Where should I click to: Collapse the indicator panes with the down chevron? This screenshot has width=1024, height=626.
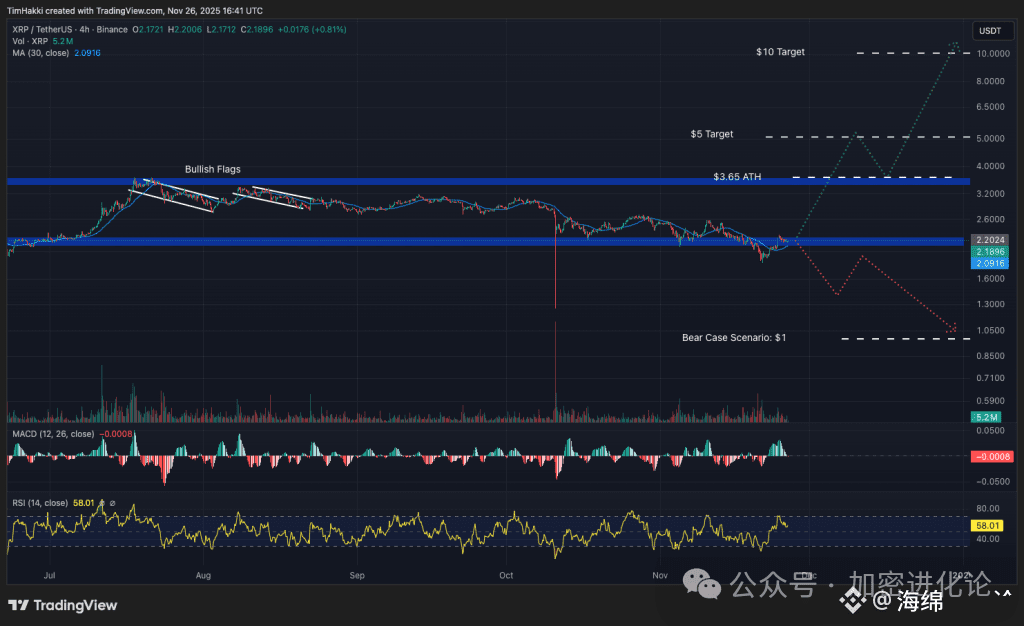[x=999, y=593]
